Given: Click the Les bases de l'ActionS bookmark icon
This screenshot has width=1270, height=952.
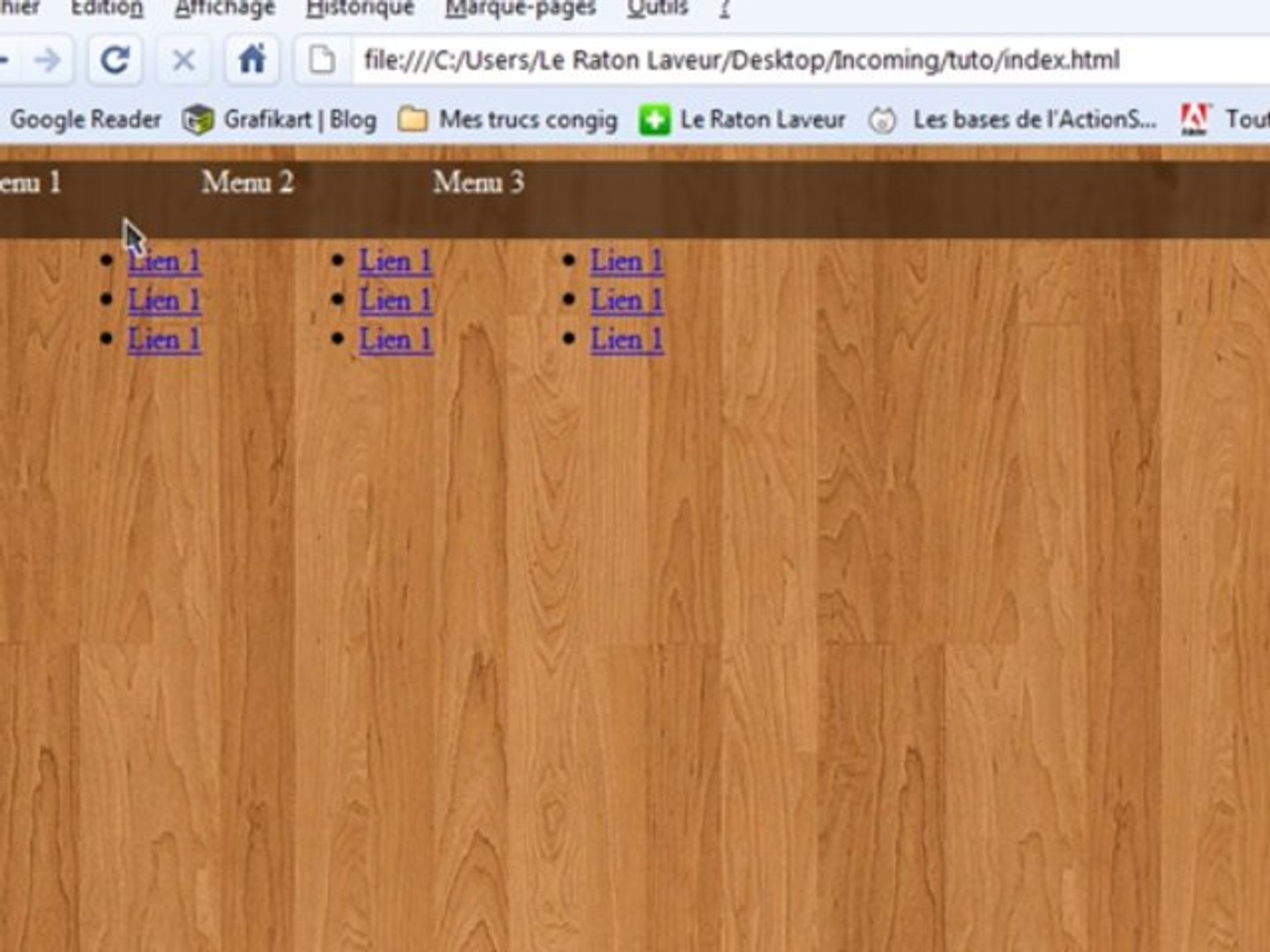Looking at the screenshot, I should [x=882, y=119].
